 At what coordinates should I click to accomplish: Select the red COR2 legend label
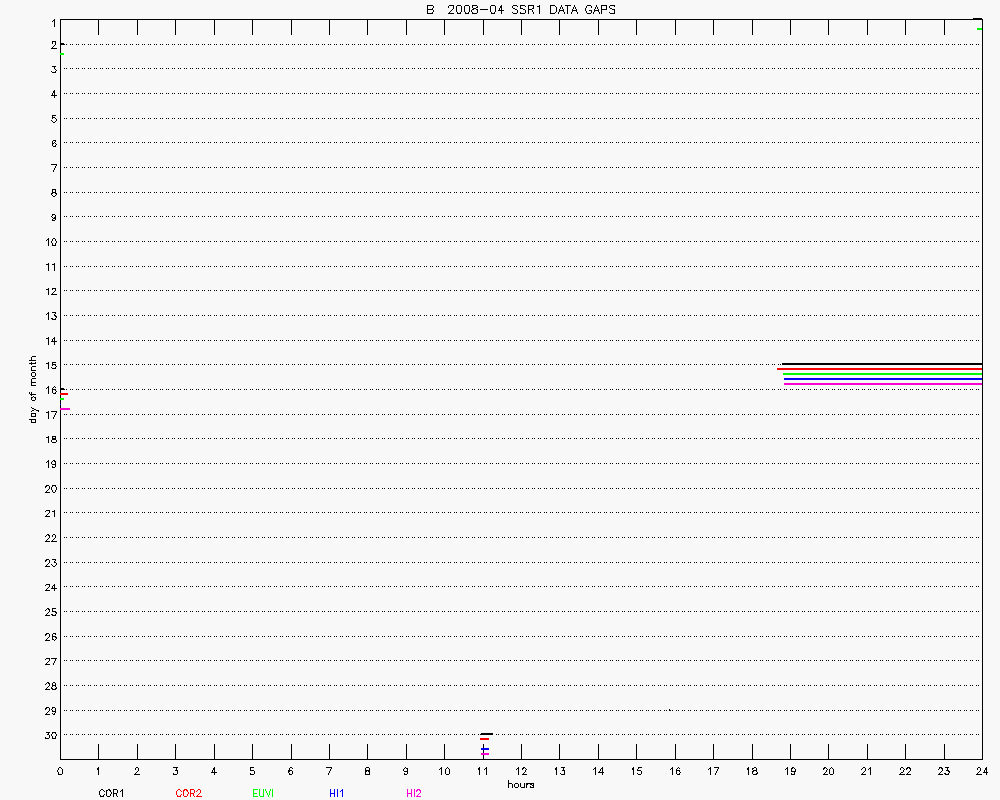pyautogui.click(x=188, y=793)
